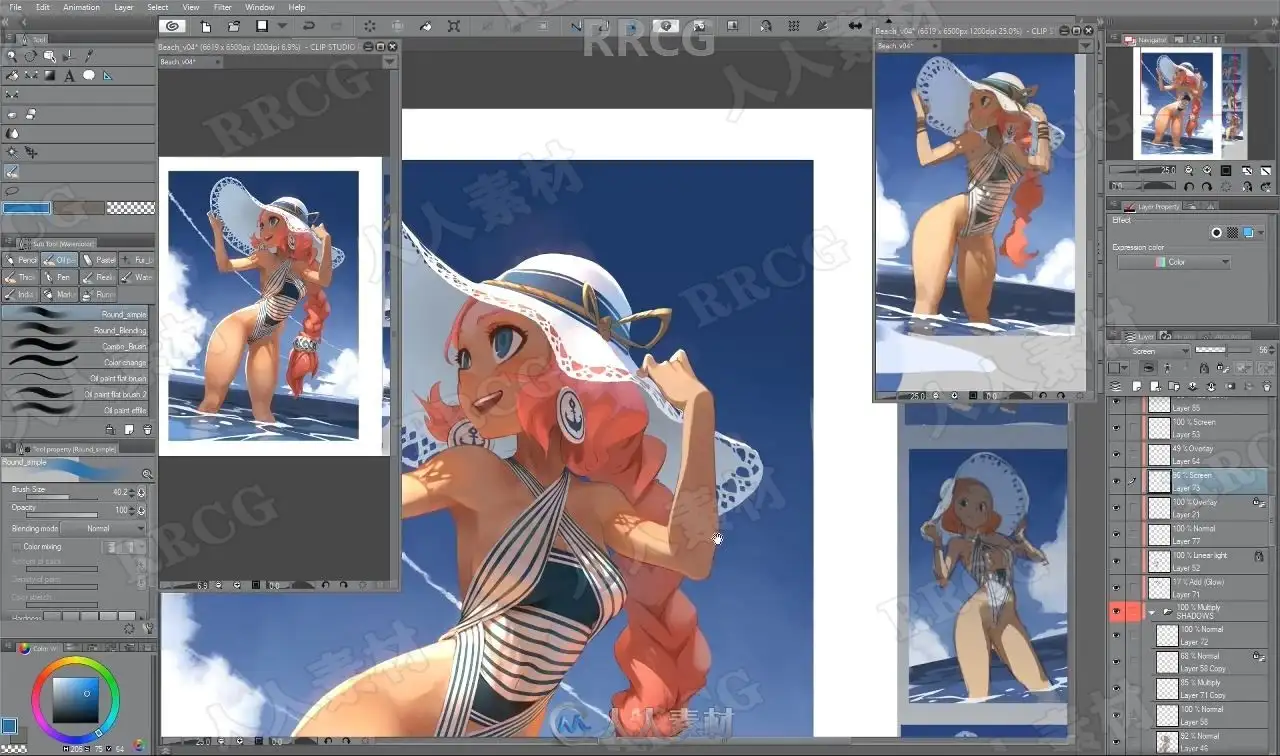Open Opacity dynamics settings button
The height and width of the screenshot is (756, 1280).
[x=141, y=510]
